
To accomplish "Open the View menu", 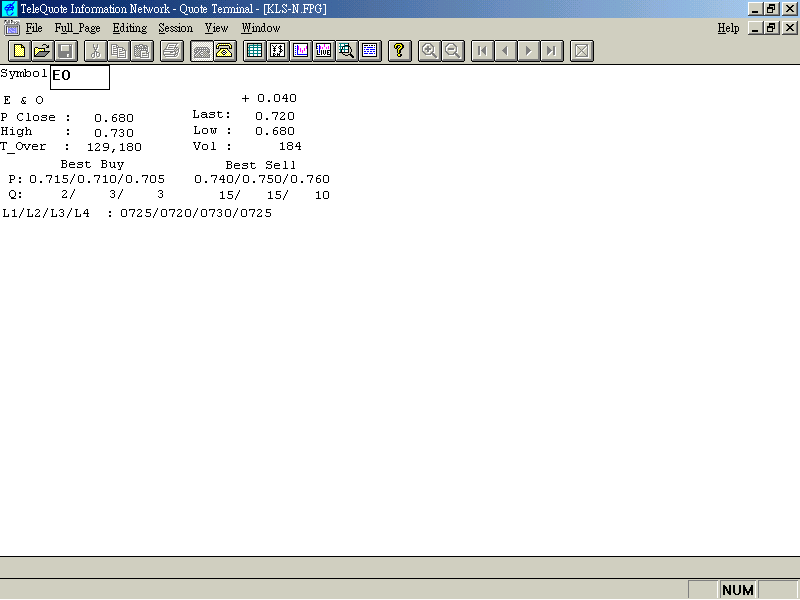I will tap(216, 28).
